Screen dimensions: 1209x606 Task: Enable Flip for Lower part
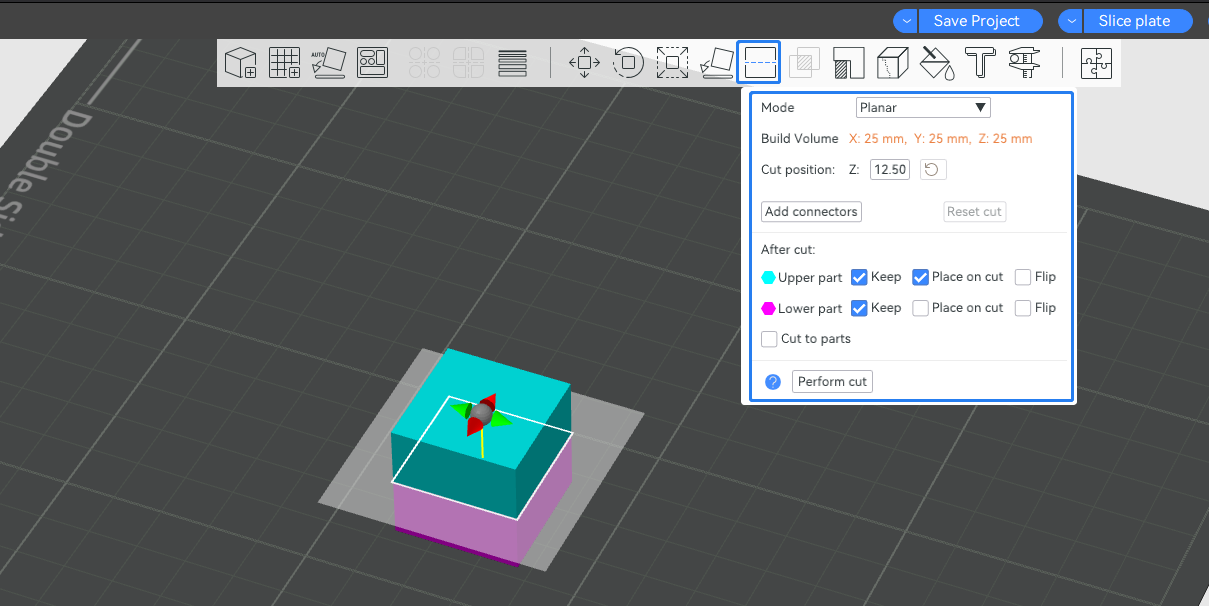pos(1023,308)
